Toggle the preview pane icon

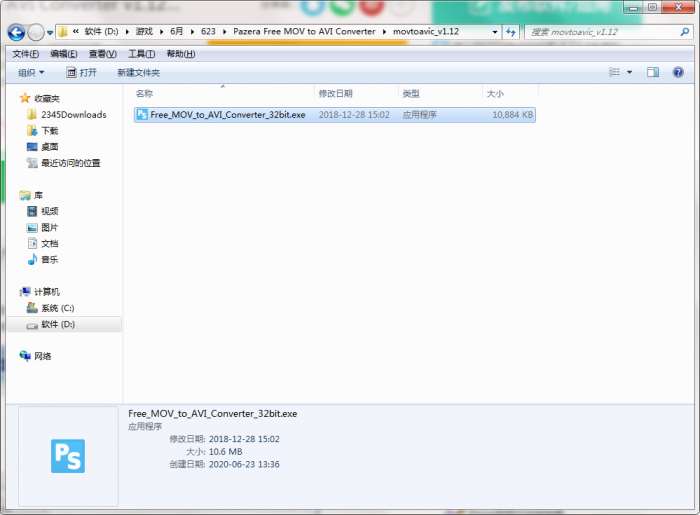coord(653,72)
